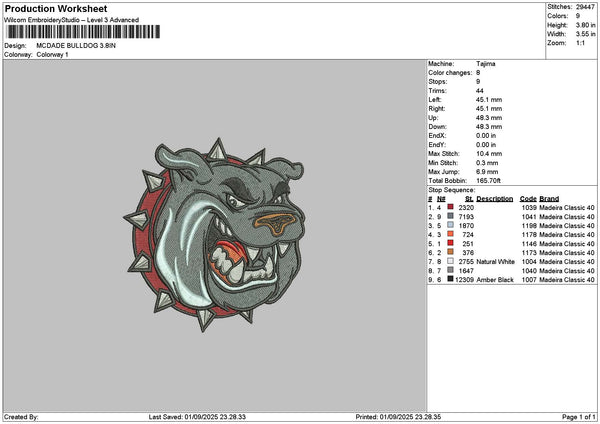This screenshot has width=600, height=424.
Task: Click the Trims value '44'
Action: click(x=480, y=91)
